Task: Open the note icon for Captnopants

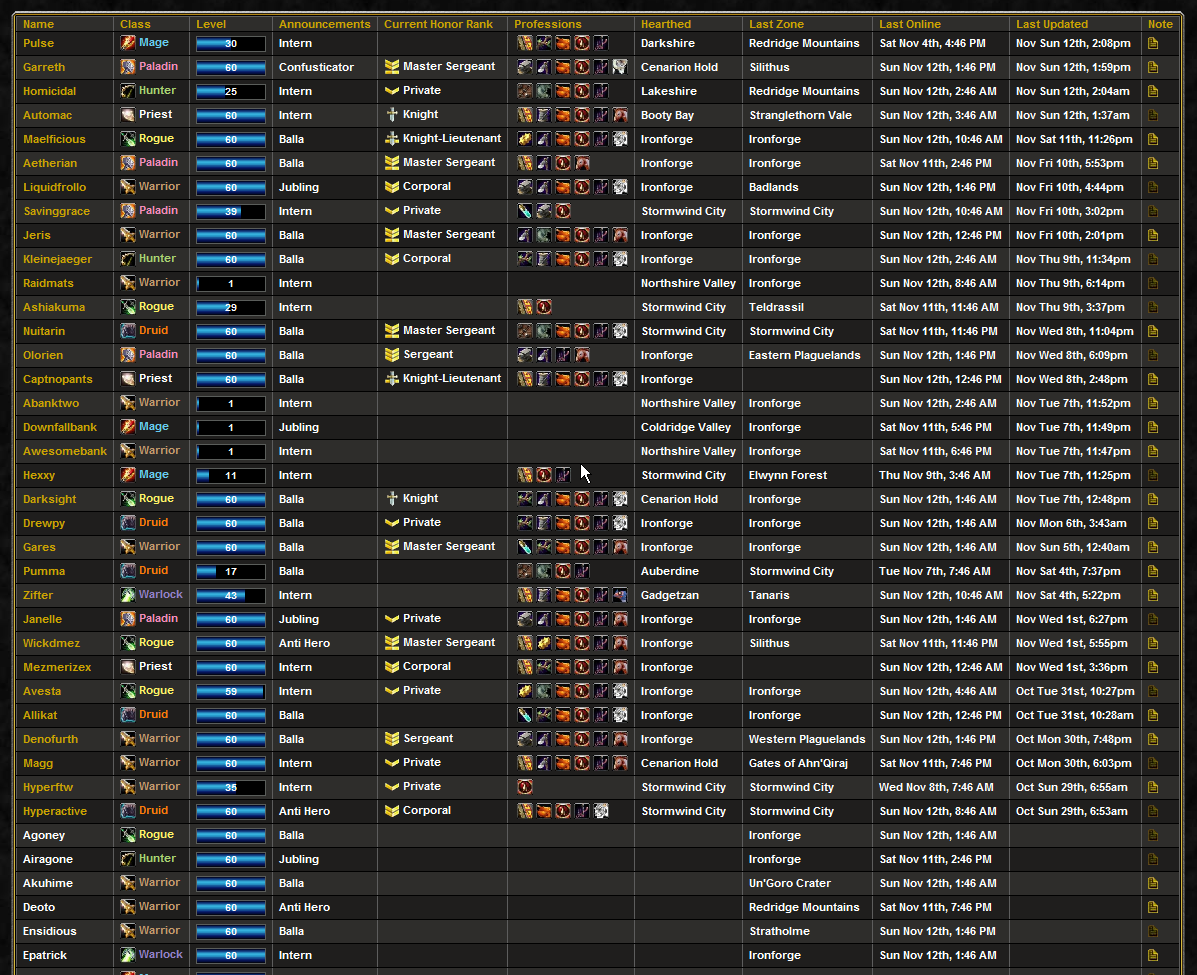Action: click(x=1153, y=379)
